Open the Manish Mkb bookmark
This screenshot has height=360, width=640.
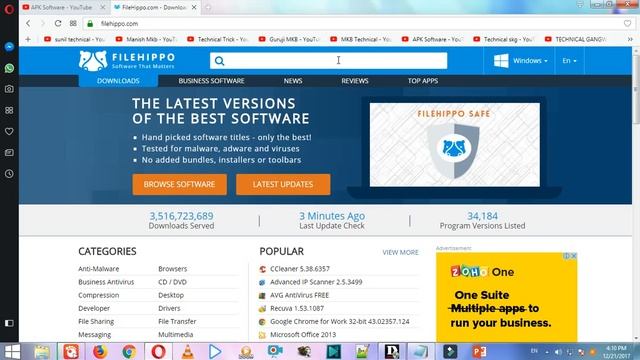[146, 39]
